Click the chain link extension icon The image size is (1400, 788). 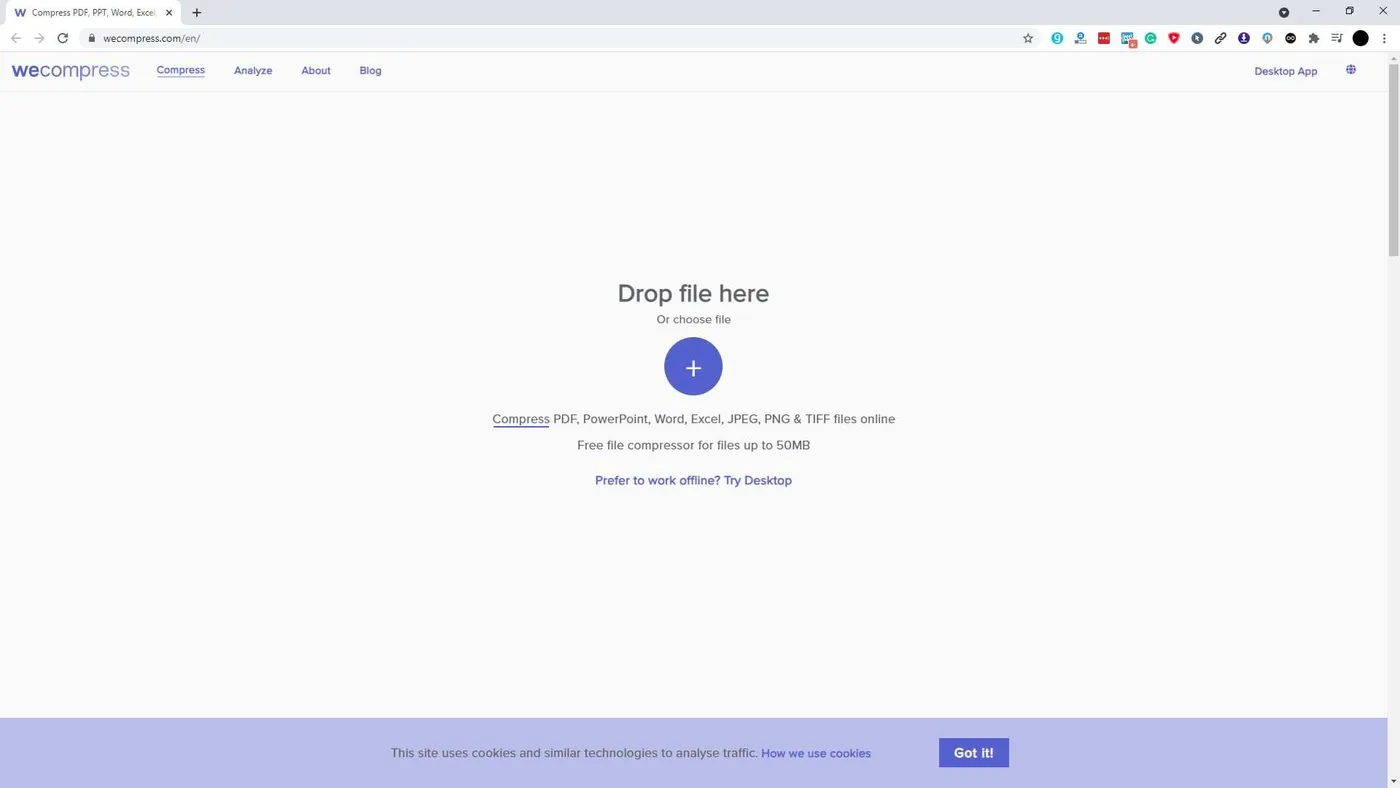pyautogui.click(x=1220, y=38)
